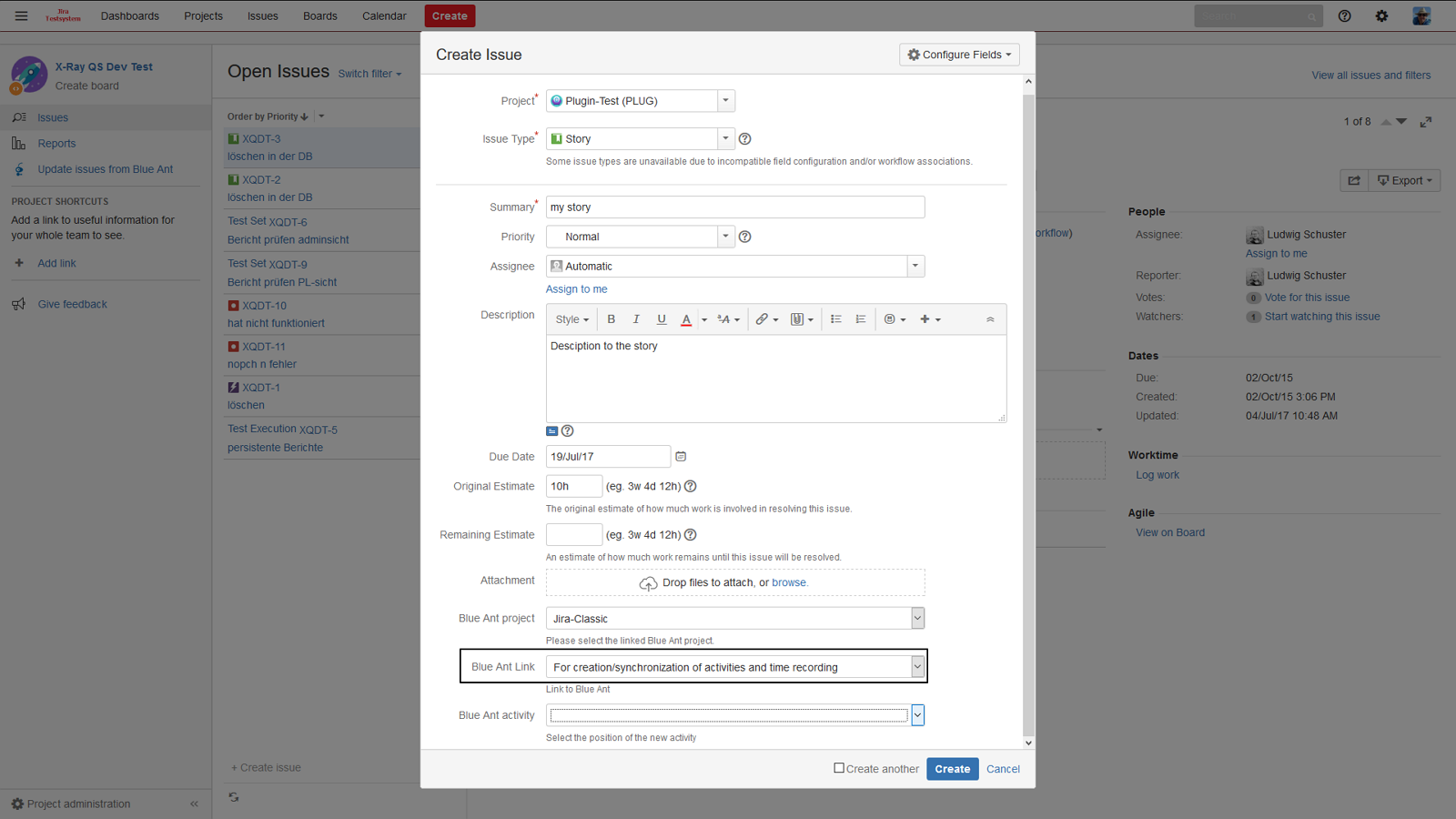Image resolution: width=1456 pixels, height=819 pixels.
Task: Open Issues menu in top navigation
Action: tap(263, 16)
